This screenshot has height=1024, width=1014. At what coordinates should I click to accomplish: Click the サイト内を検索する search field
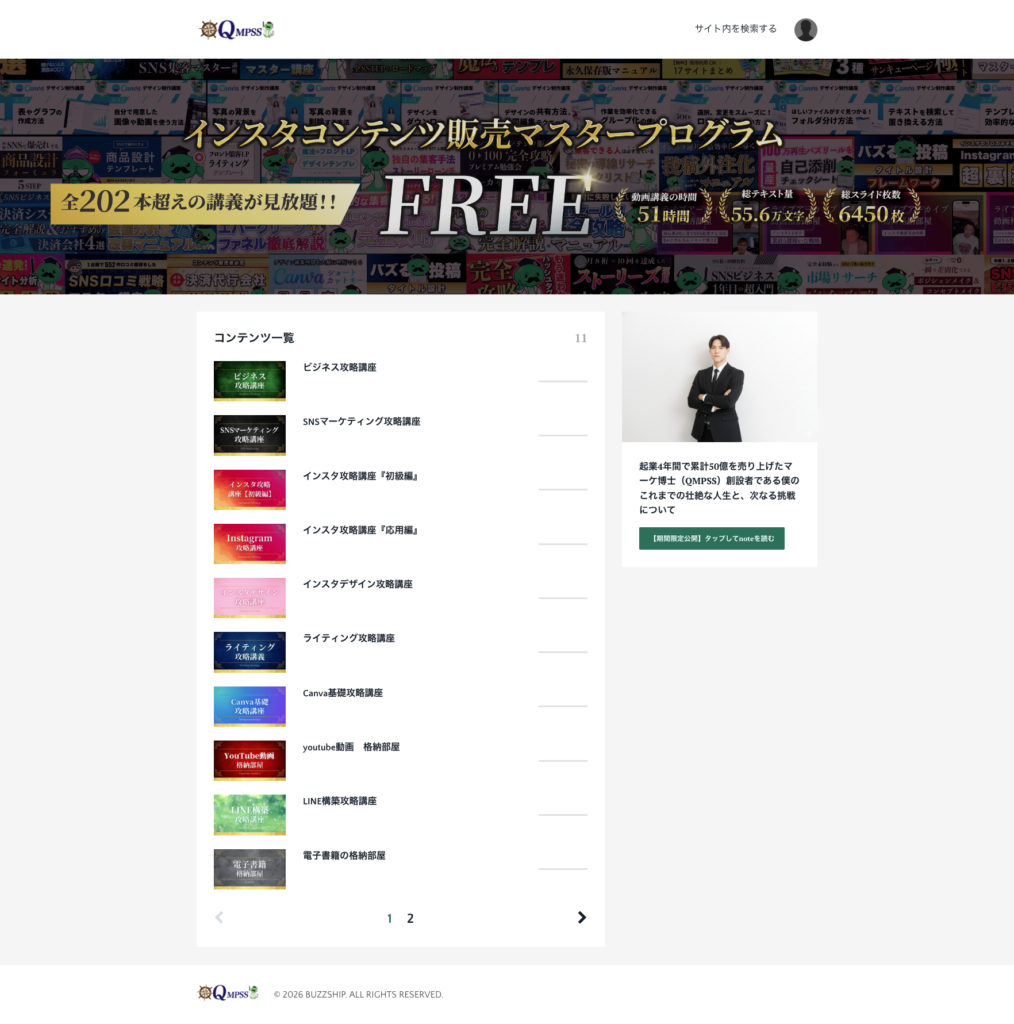(x=735, y=29)
